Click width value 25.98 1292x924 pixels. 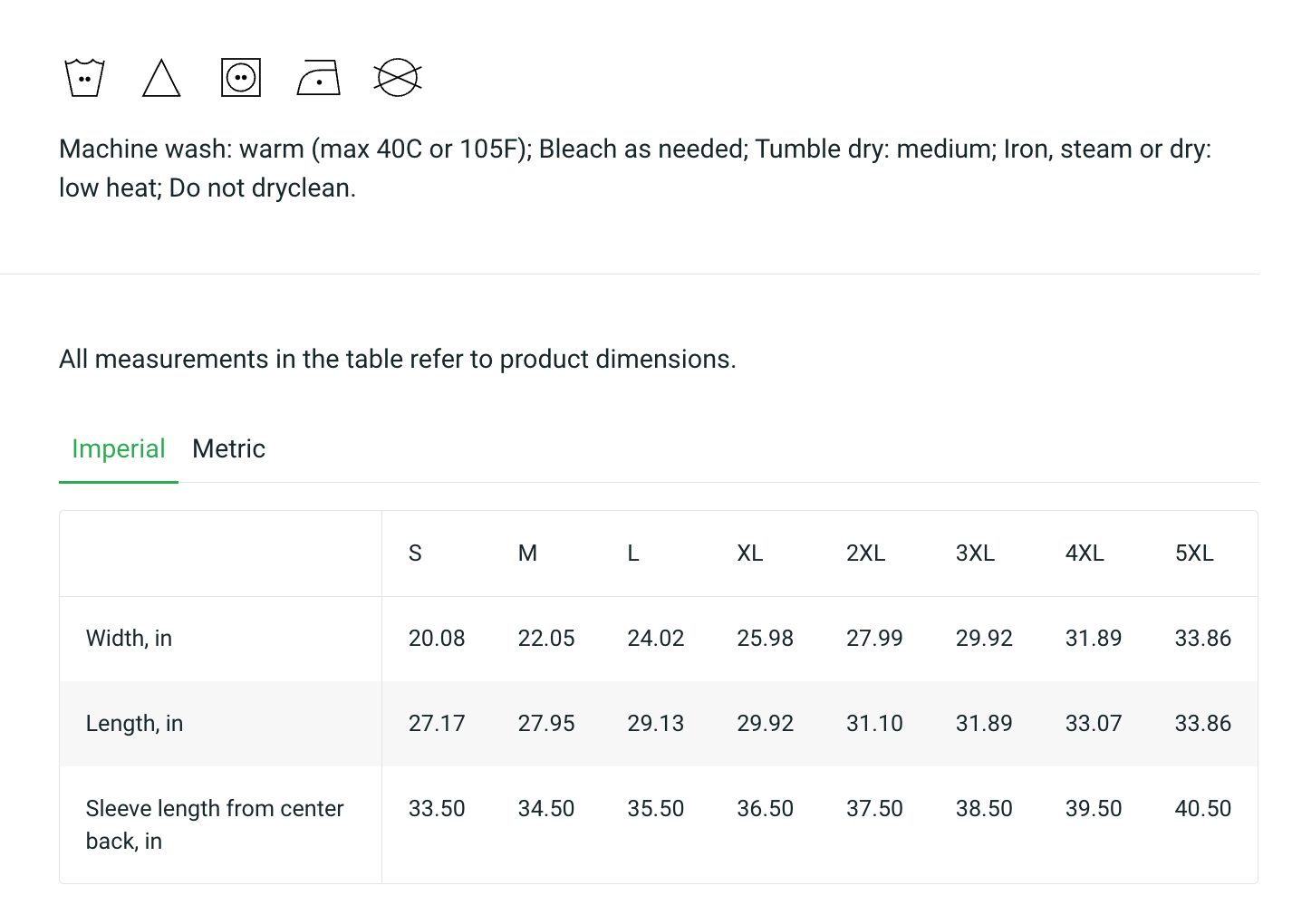click(766, 639)
